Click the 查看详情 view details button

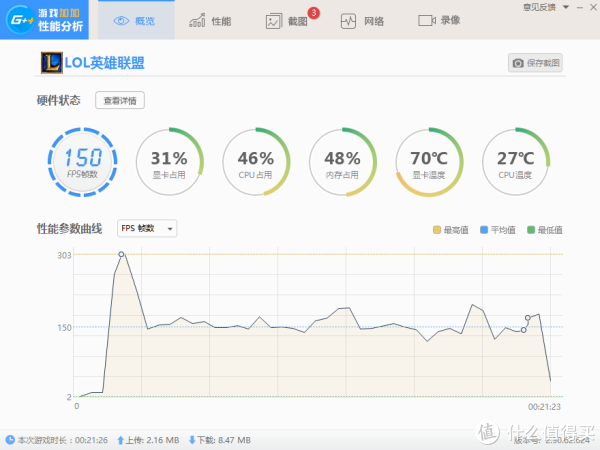tap(120, 100)
